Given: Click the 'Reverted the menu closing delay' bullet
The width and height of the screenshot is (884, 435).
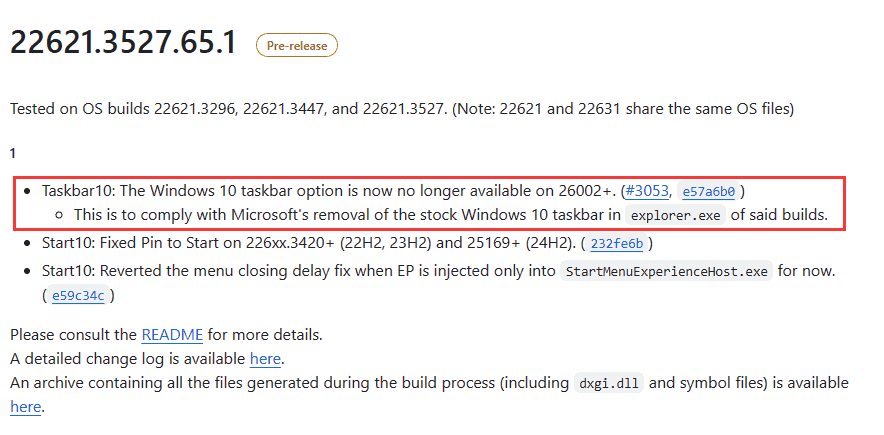Looking at the screenshot, I should click(300, 270).
